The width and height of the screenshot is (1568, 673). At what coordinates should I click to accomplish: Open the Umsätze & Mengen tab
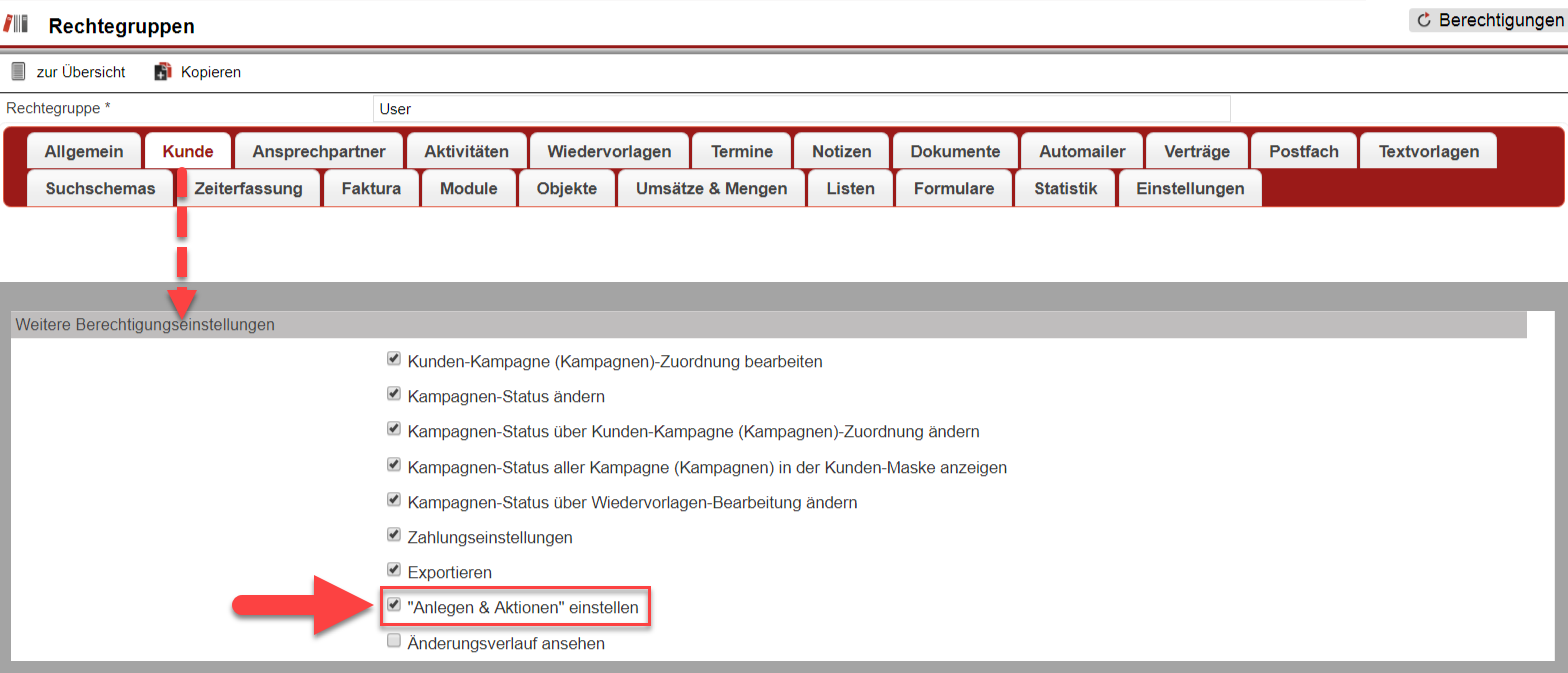tap(712, 188)
